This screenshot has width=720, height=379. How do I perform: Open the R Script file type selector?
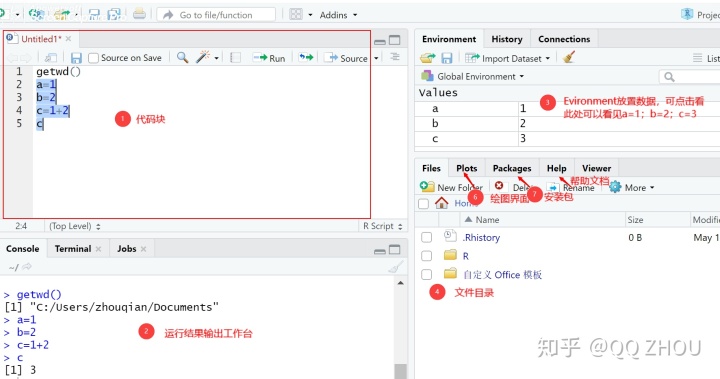(382, 226)
